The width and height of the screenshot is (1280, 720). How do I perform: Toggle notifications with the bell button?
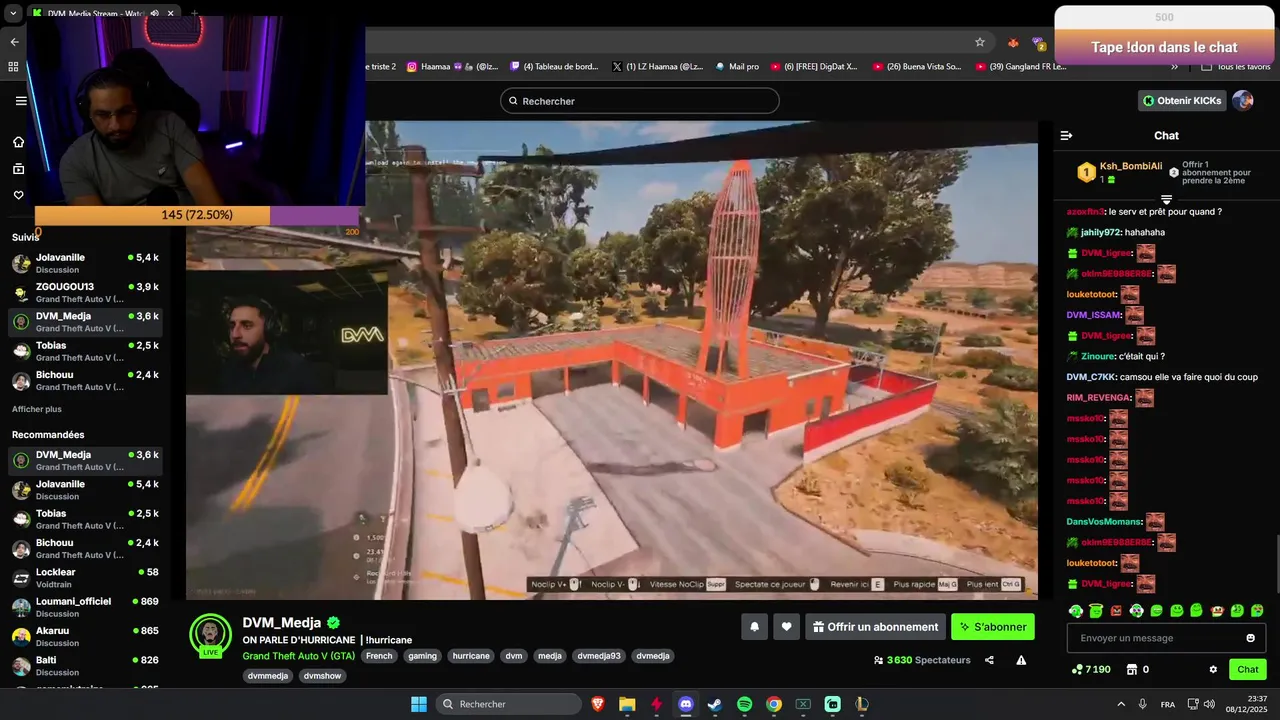(x=755, y=627)
